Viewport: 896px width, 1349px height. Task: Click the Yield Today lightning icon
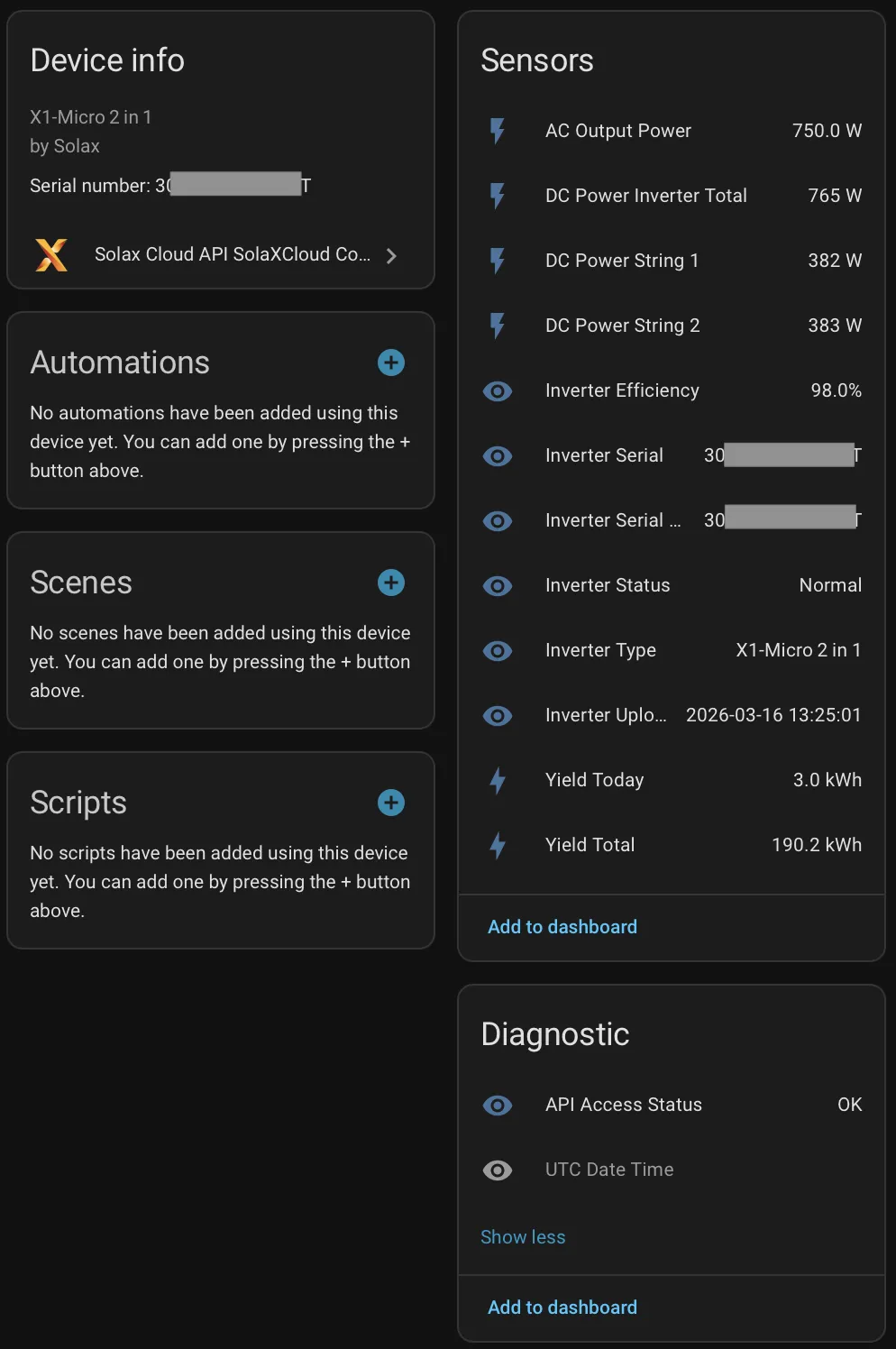click(x=498, y=780)
